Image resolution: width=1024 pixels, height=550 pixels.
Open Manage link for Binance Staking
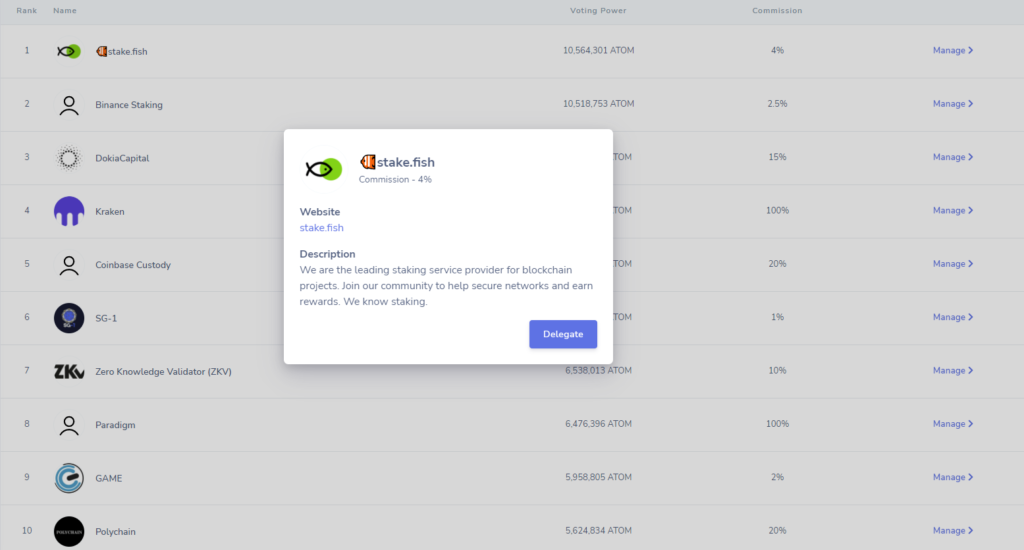(x=953, y=104)
